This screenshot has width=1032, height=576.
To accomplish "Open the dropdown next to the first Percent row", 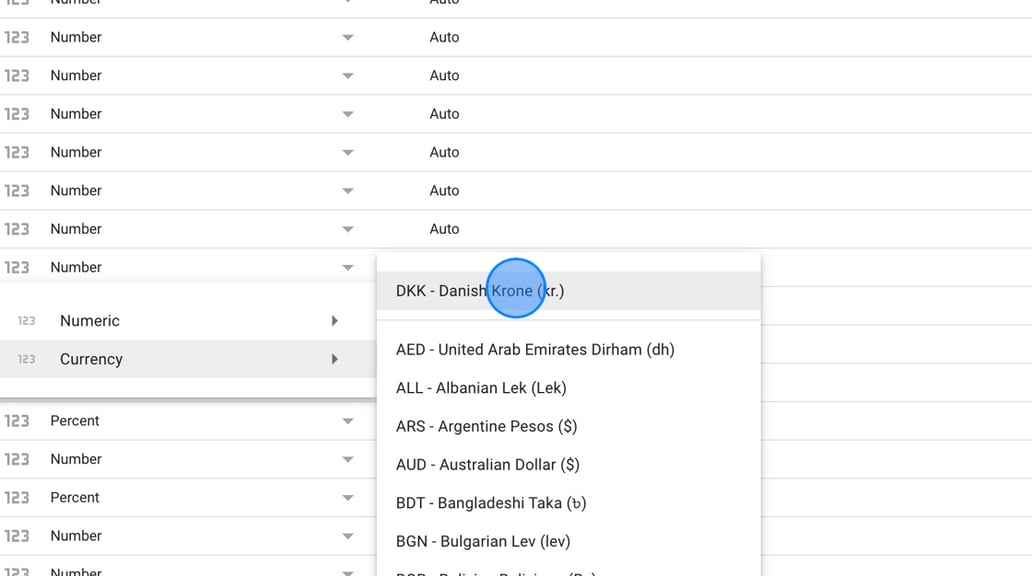I will pos(347,420).
